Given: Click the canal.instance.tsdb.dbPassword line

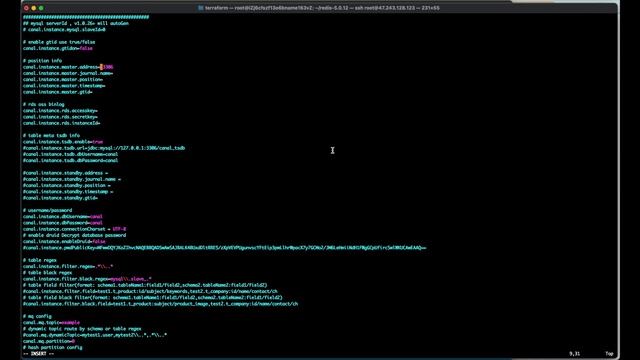Looking at the screenshot, I should point(70,160).
